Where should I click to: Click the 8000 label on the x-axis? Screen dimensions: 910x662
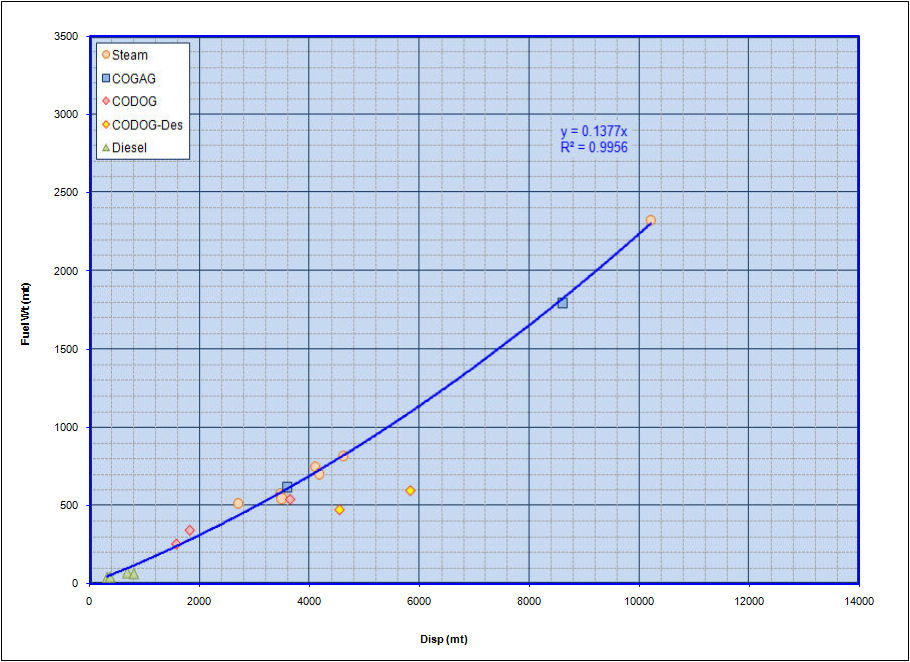click(529, 600)
